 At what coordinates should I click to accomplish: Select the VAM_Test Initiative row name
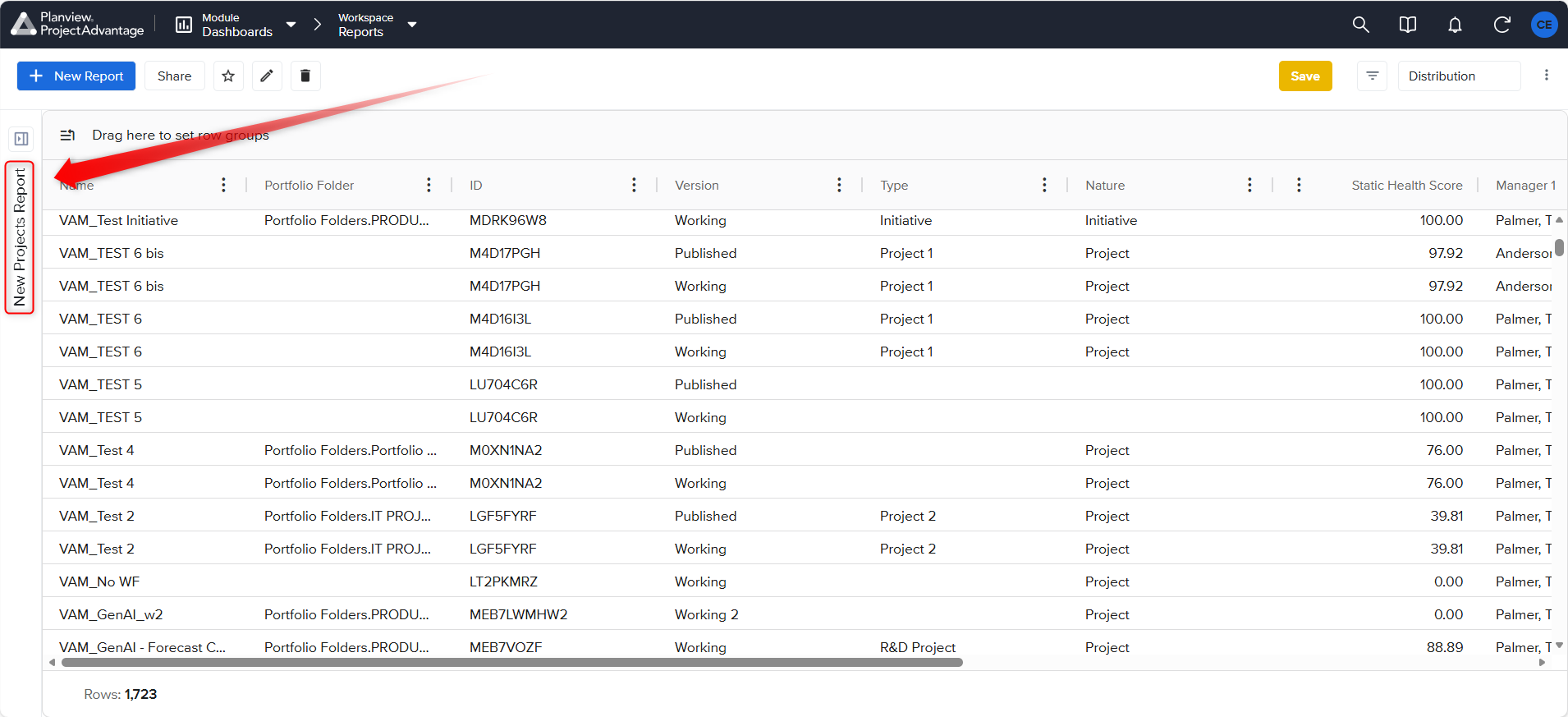[118, 220]
